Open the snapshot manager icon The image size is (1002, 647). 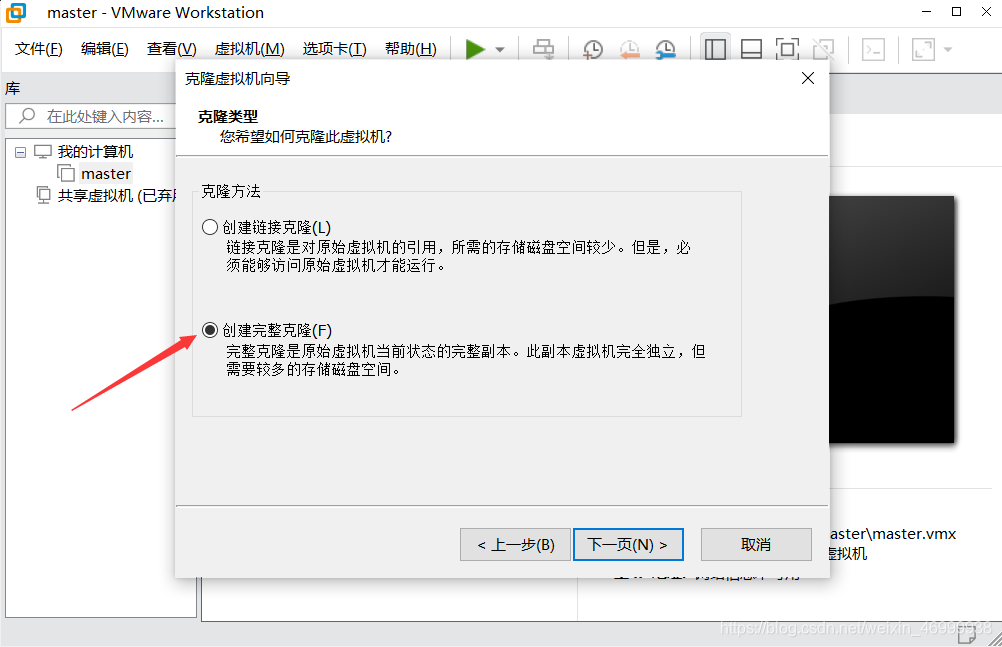[666, 49]
